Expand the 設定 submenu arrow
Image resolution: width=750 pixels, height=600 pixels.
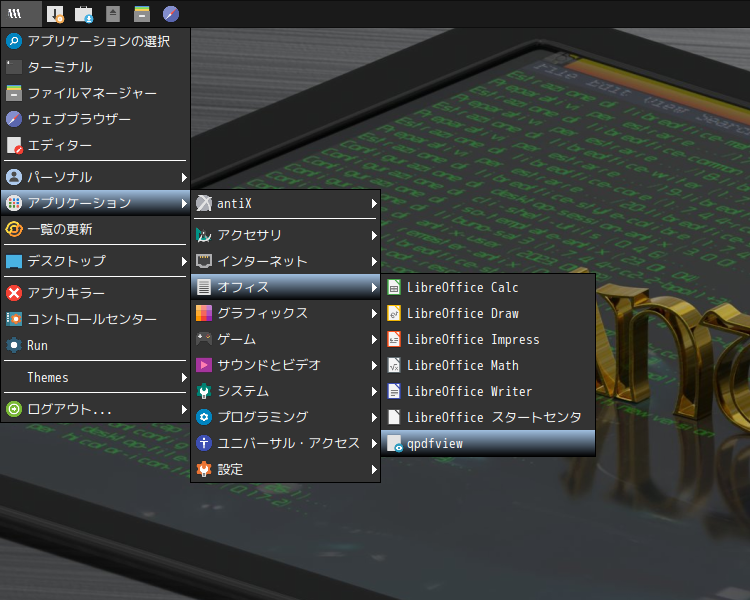(x=375, y=470)
